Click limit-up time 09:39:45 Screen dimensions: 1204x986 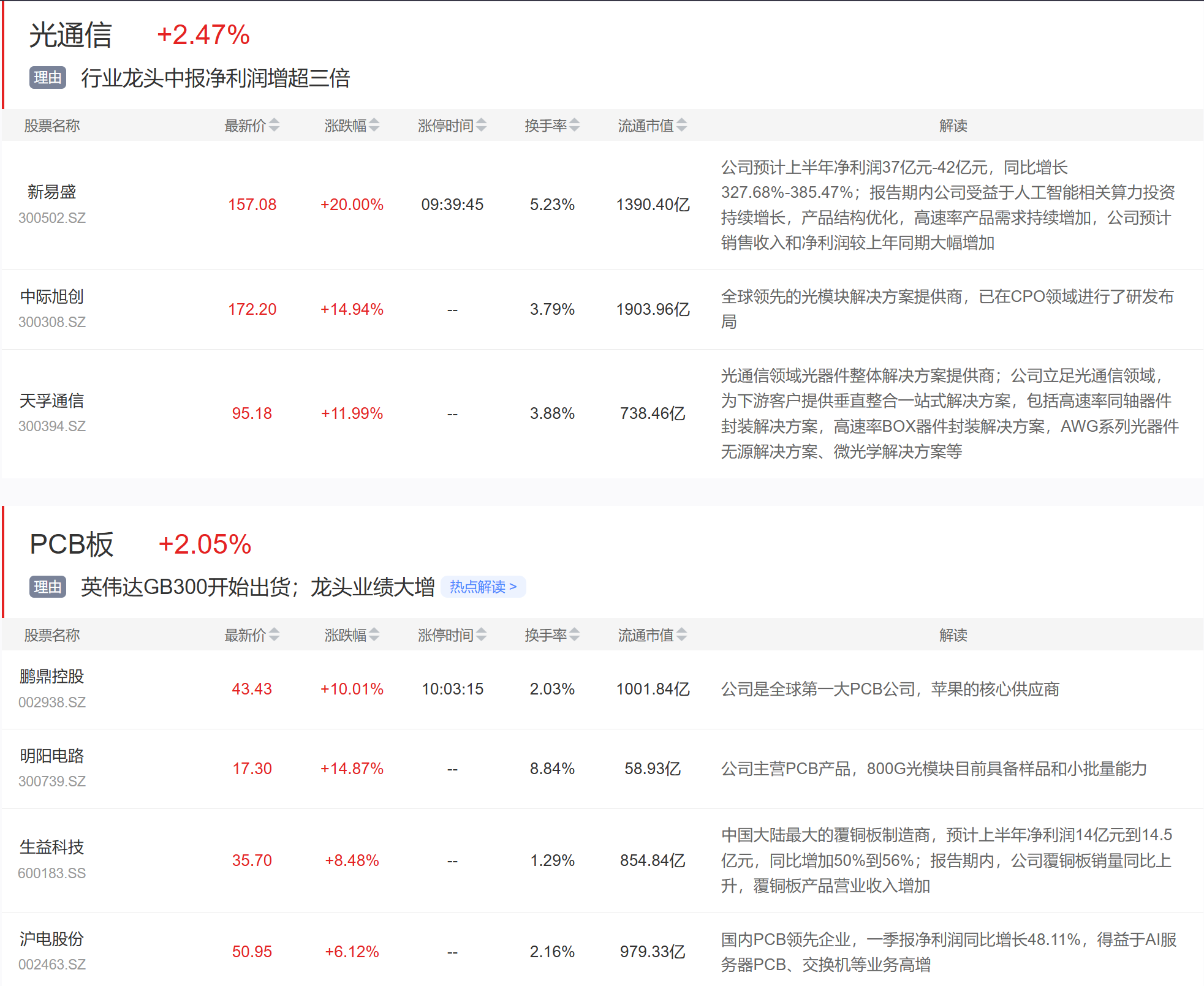(x=452, y=205)
